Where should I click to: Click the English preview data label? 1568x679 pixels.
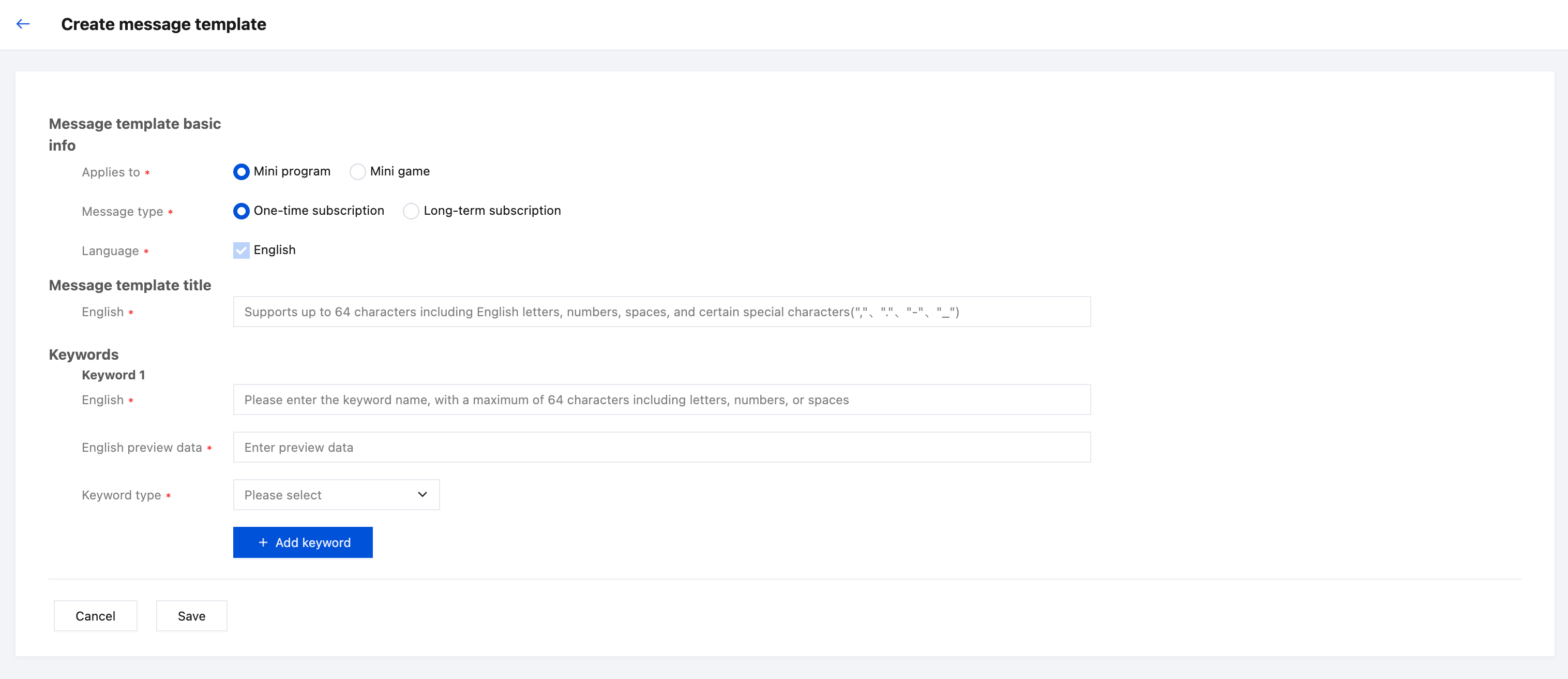142,448
